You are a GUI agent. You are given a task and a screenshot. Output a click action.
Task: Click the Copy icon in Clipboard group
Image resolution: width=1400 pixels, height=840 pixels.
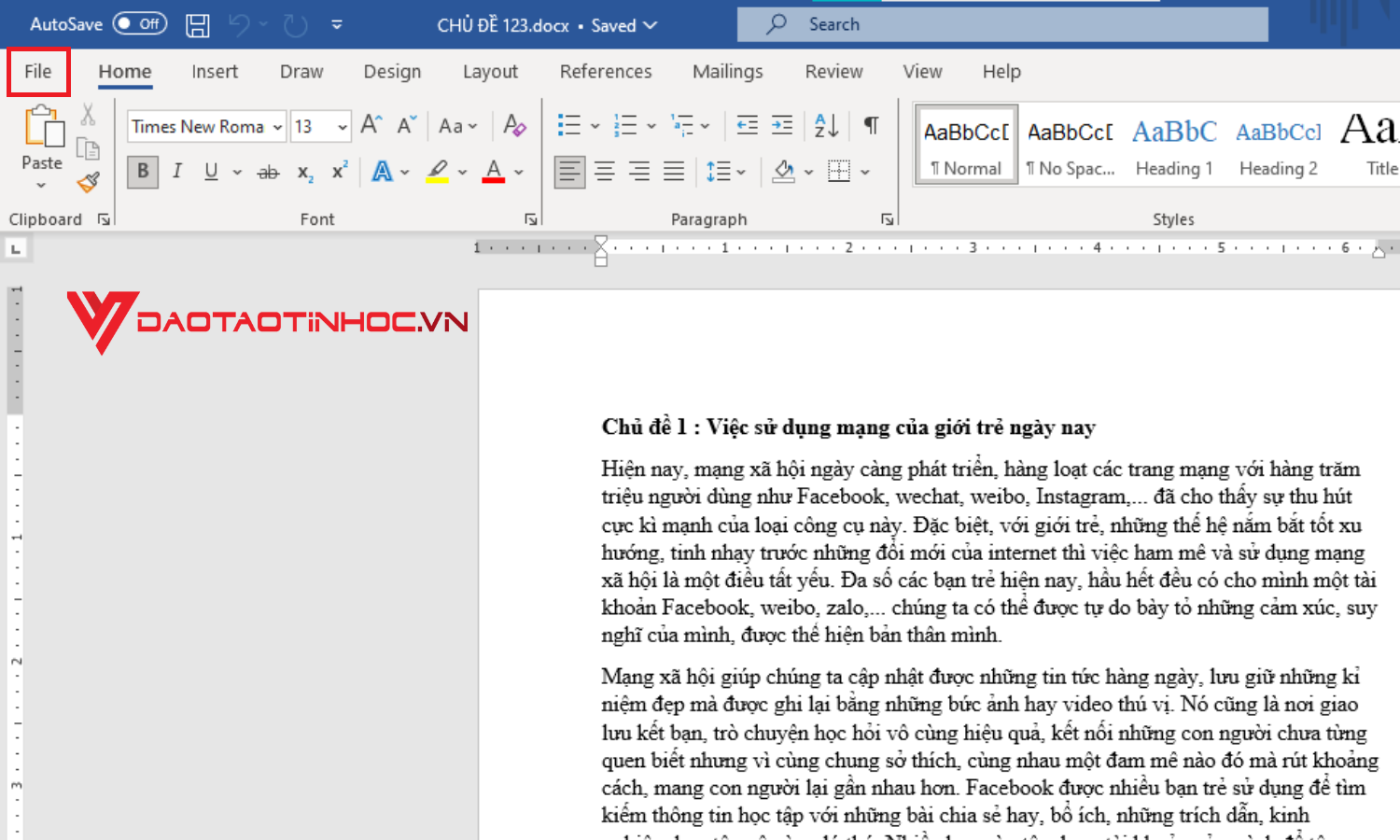click(x=89, y=148)
